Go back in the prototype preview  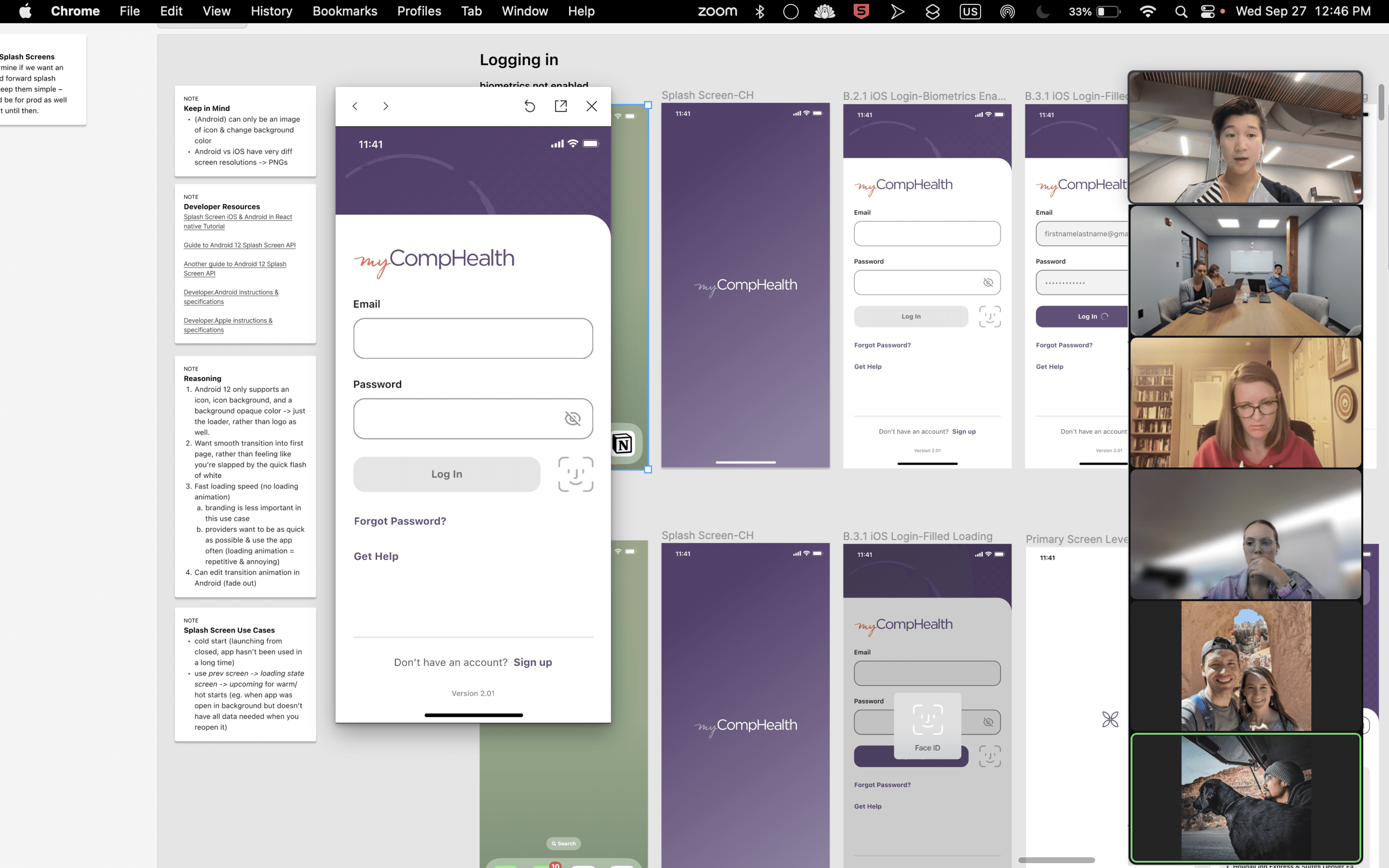click(355, 106)
